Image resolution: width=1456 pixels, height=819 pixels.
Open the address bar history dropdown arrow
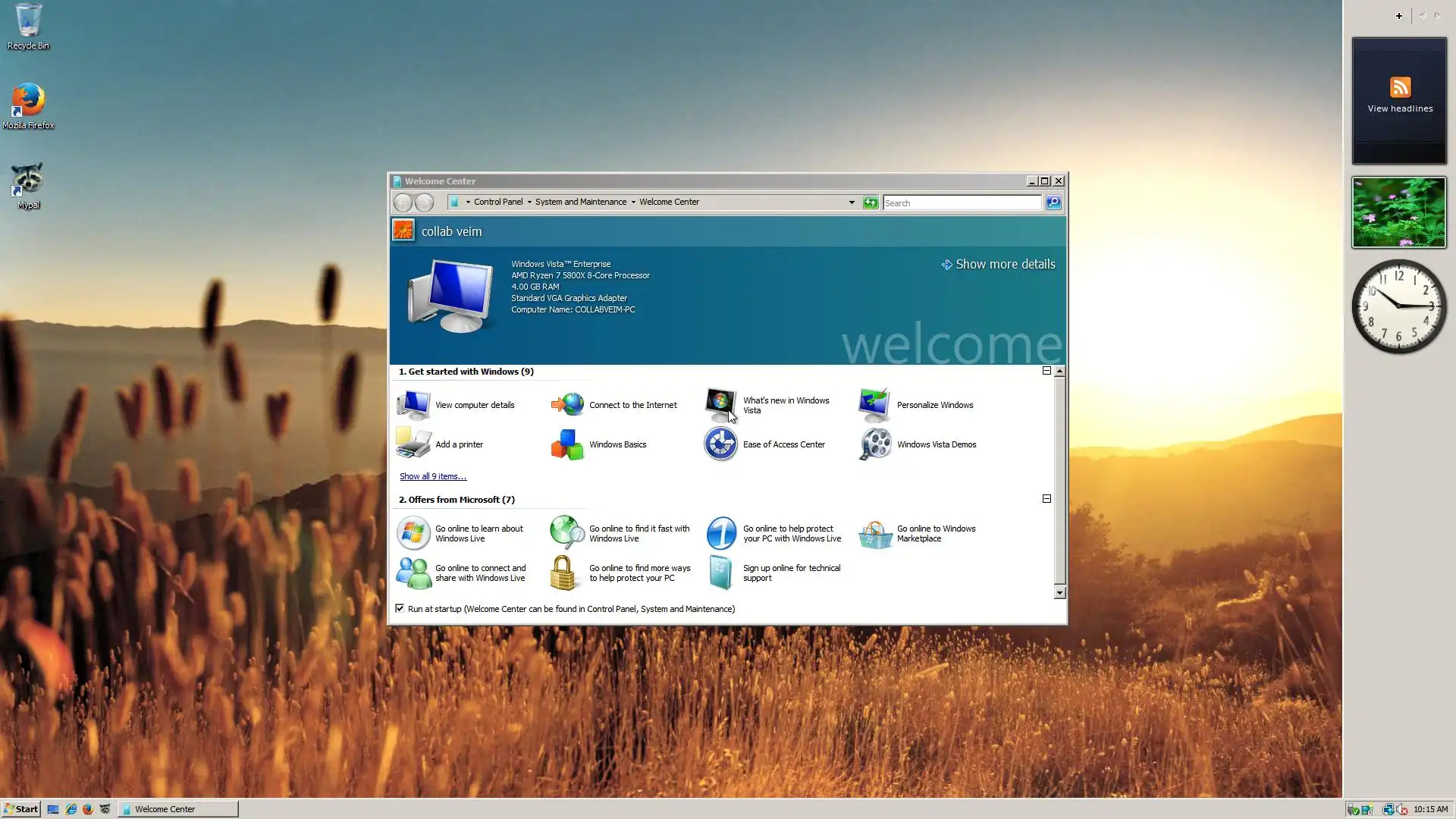852,202
